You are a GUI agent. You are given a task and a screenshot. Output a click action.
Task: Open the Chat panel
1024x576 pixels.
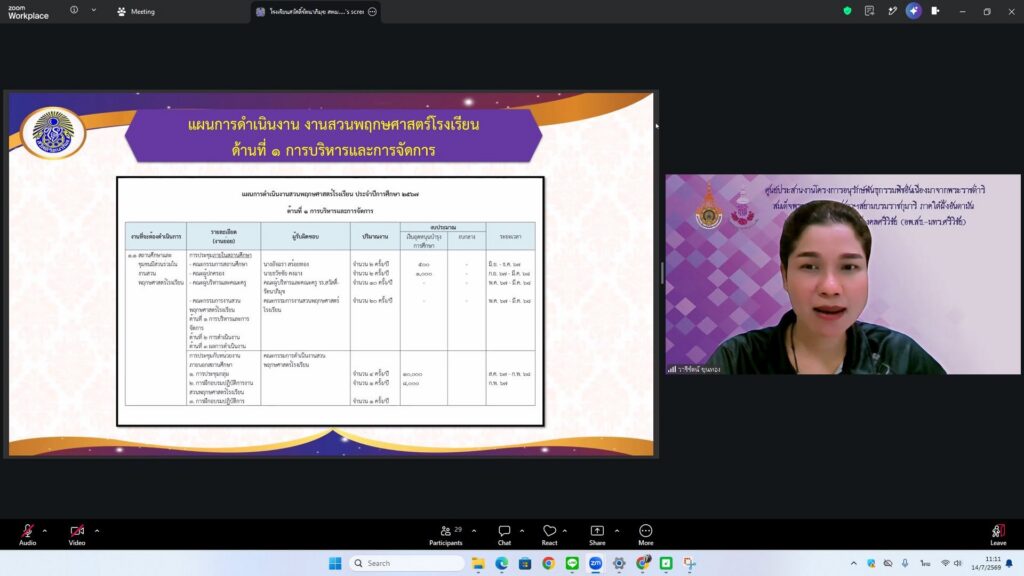[504, 534]
